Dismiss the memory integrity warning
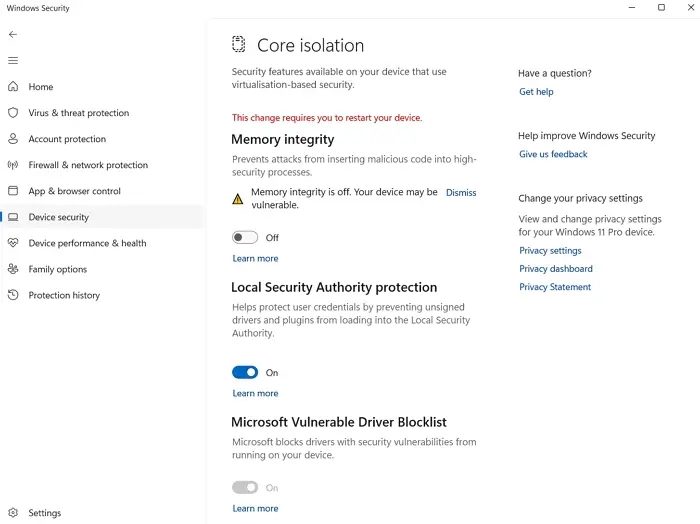The width and height of the screenshot is (700, 524). (461, 192)
